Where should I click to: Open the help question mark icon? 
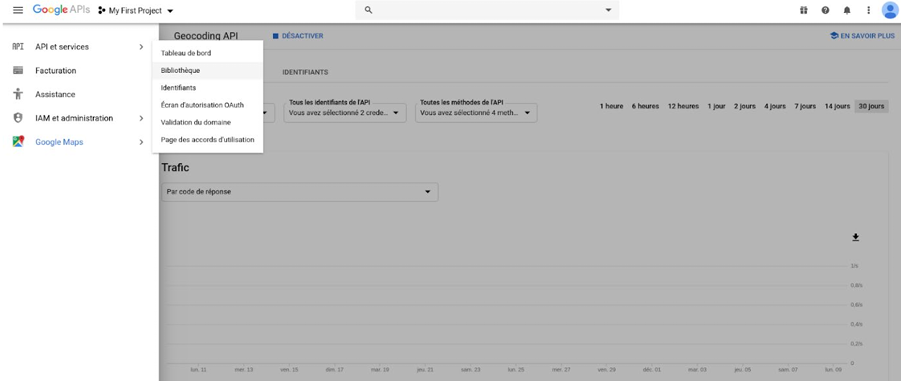(x=825, y=10)
